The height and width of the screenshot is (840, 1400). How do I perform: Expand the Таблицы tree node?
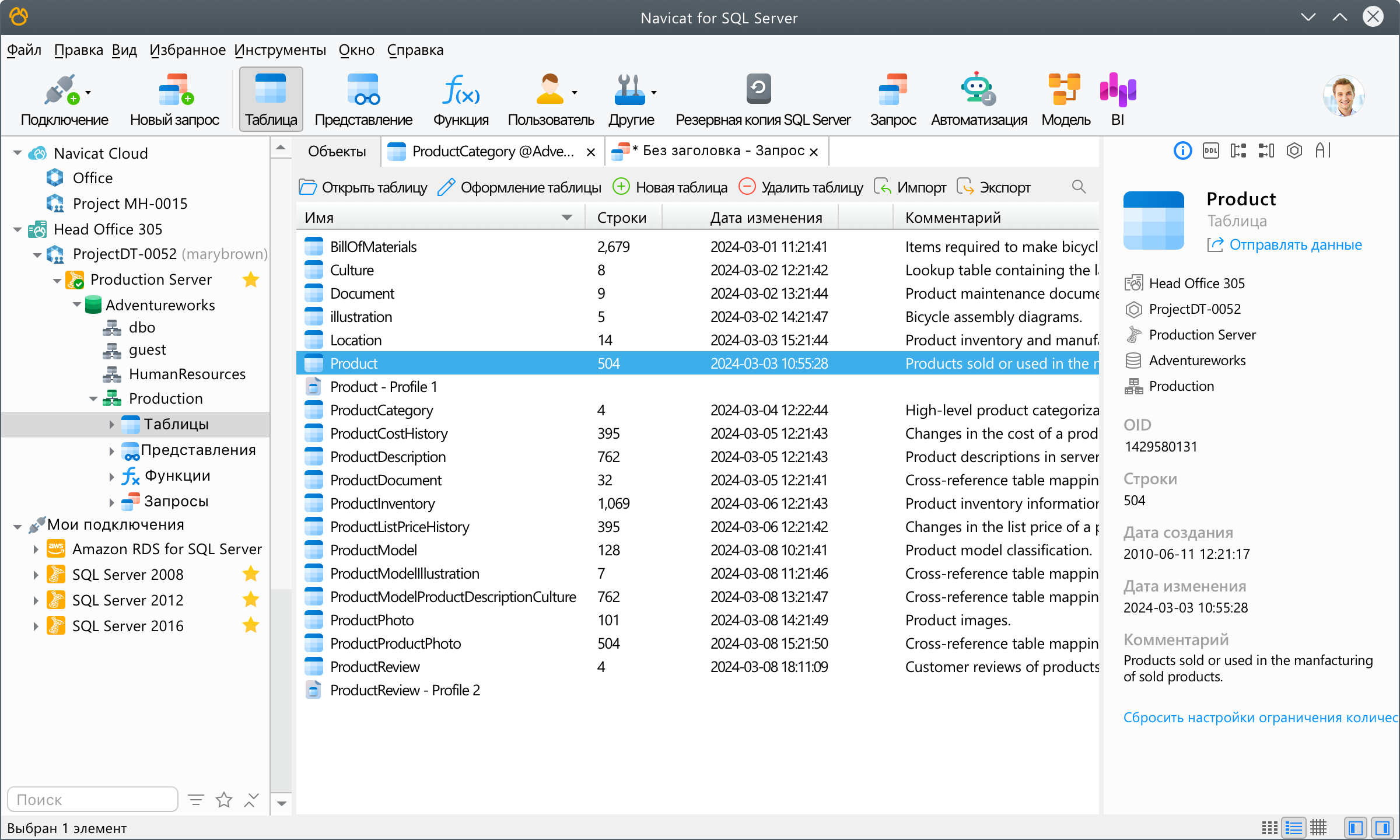111,425
